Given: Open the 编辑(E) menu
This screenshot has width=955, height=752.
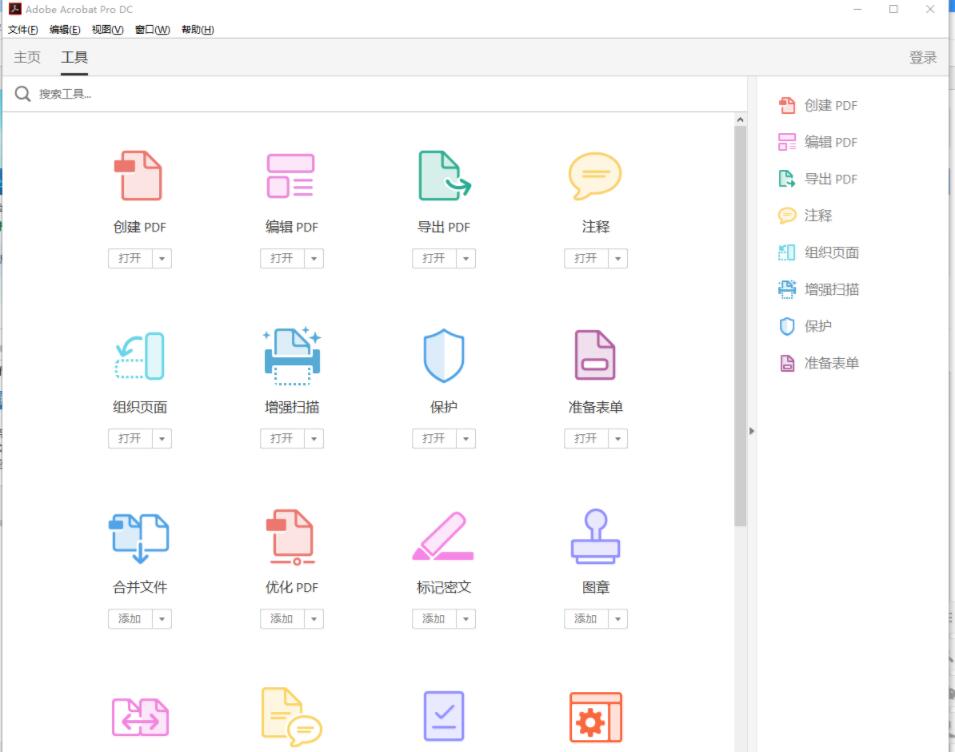Looking at the screenshot, I should coord(65,30).
